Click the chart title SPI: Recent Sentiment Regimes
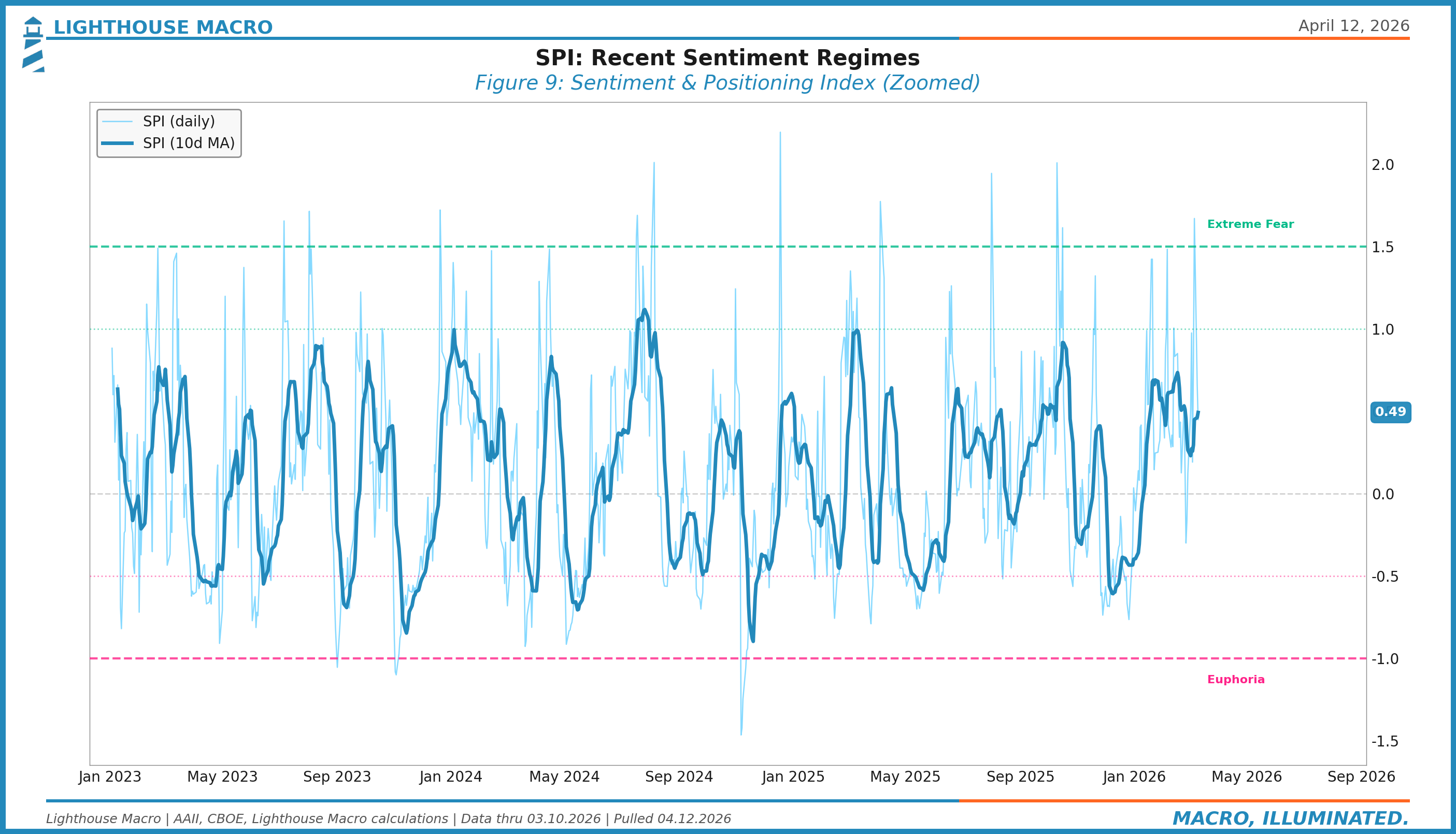The image size is (1456, 834). pyautogui.click(x=727, y=59)
